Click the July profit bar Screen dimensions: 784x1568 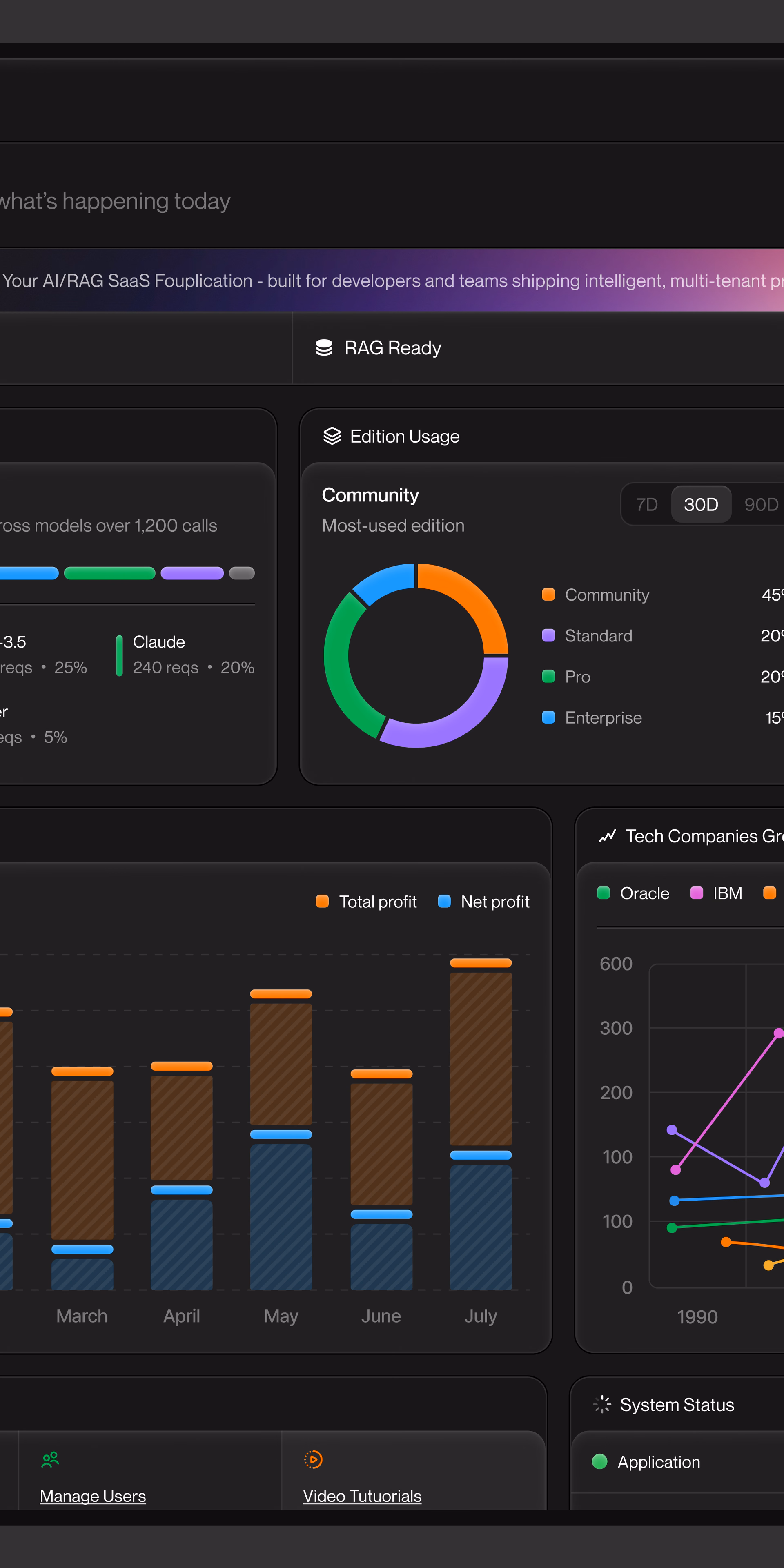(x=481, y=1124)
